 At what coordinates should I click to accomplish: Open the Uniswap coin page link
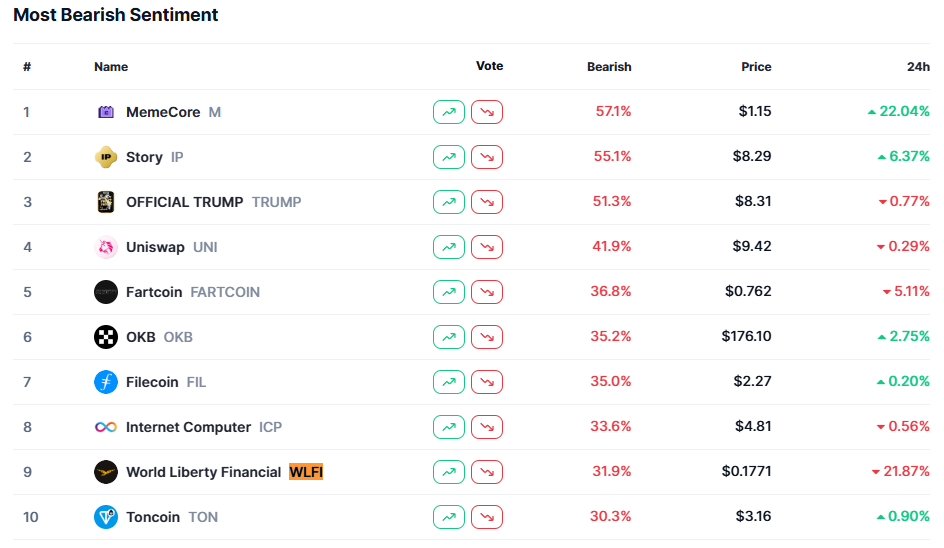click(155, 247)
